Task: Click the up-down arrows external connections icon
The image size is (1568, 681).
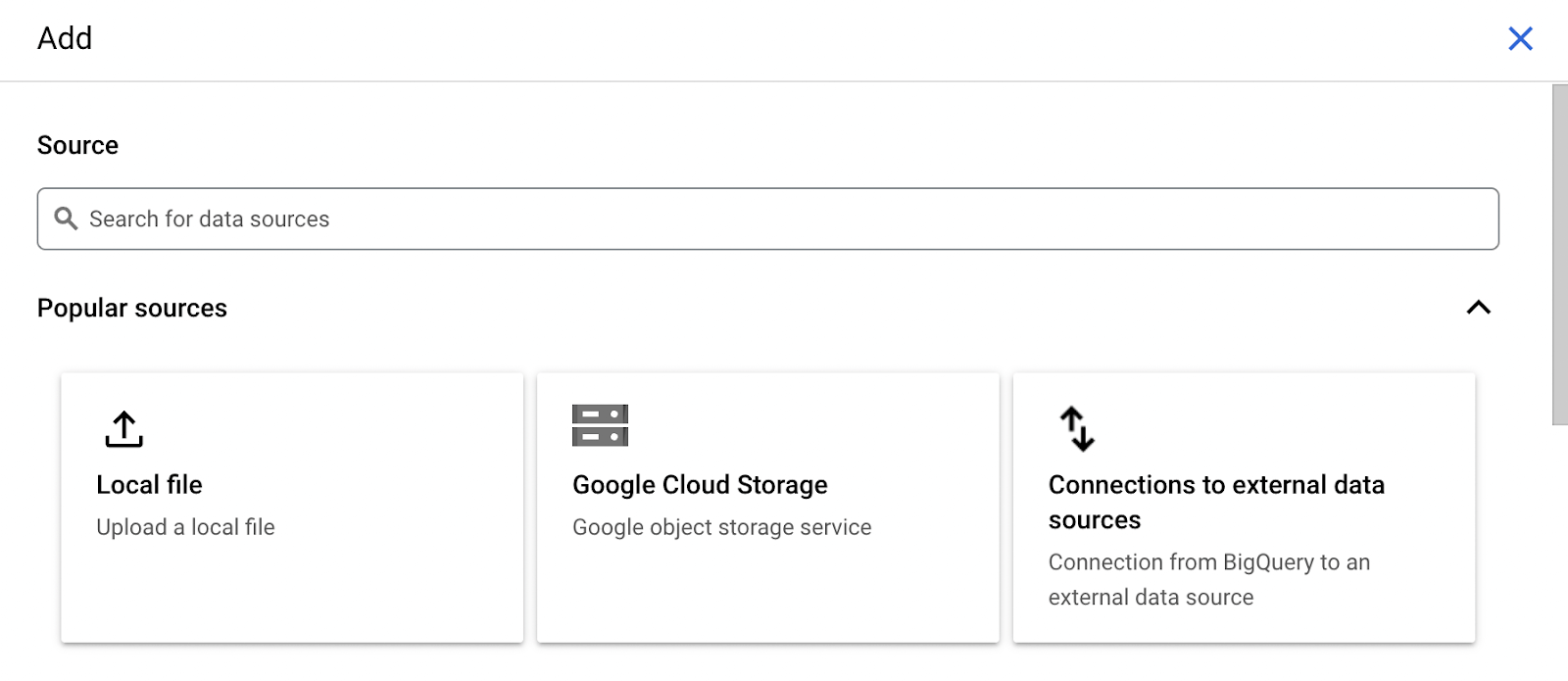Action: pyautogui.click(x=1077, y=428)
